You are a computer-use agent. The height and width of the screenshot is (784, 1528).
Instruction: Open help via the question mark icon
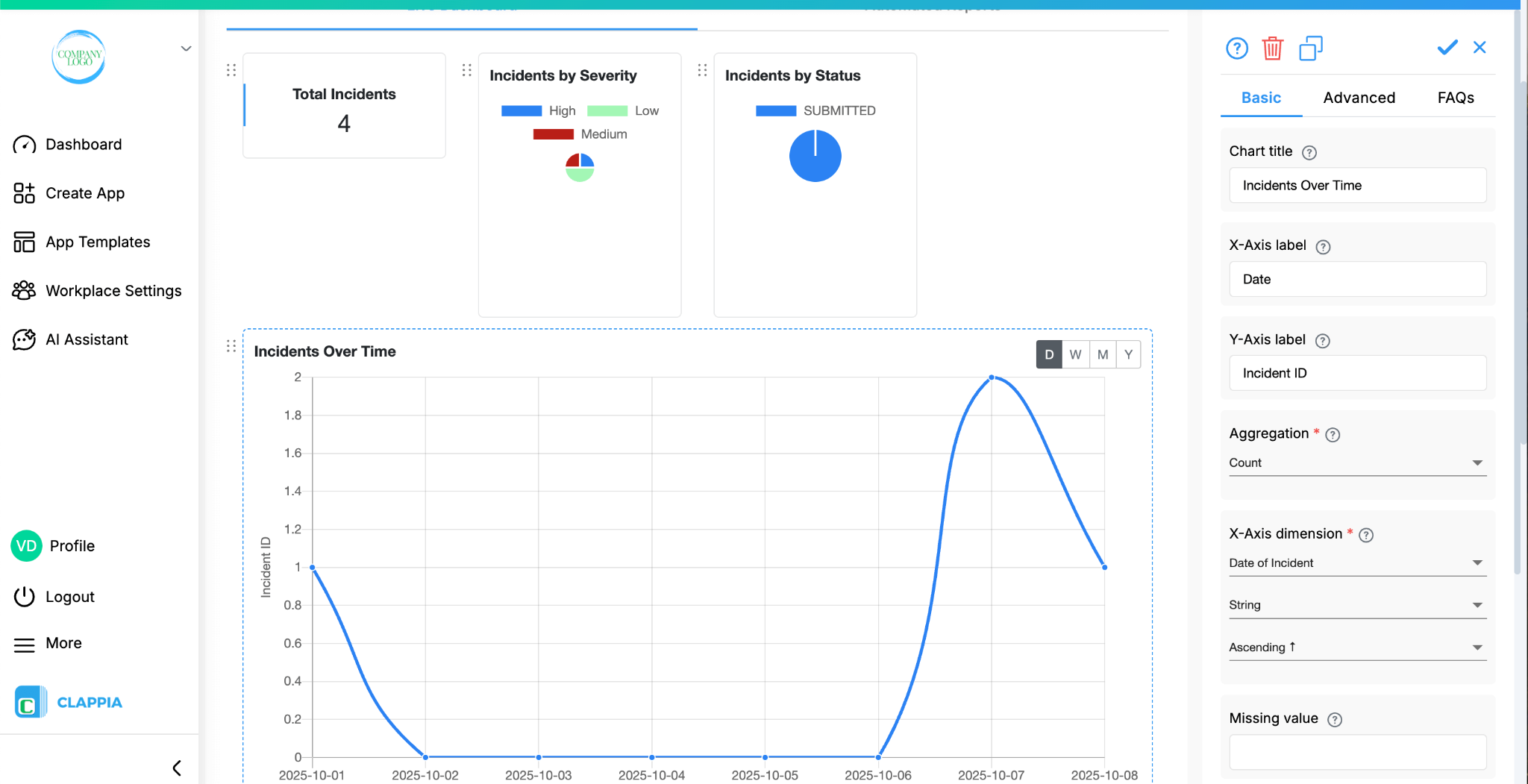[1237, 48]
